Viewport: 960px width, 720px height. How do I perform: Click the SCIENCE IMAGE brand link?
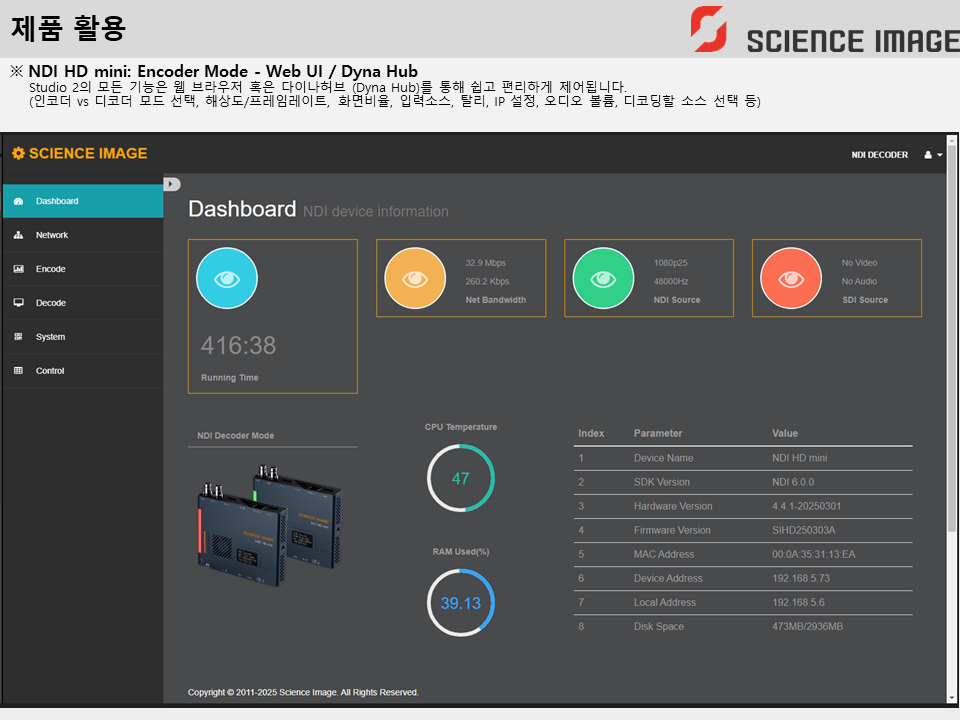point(88,153)
